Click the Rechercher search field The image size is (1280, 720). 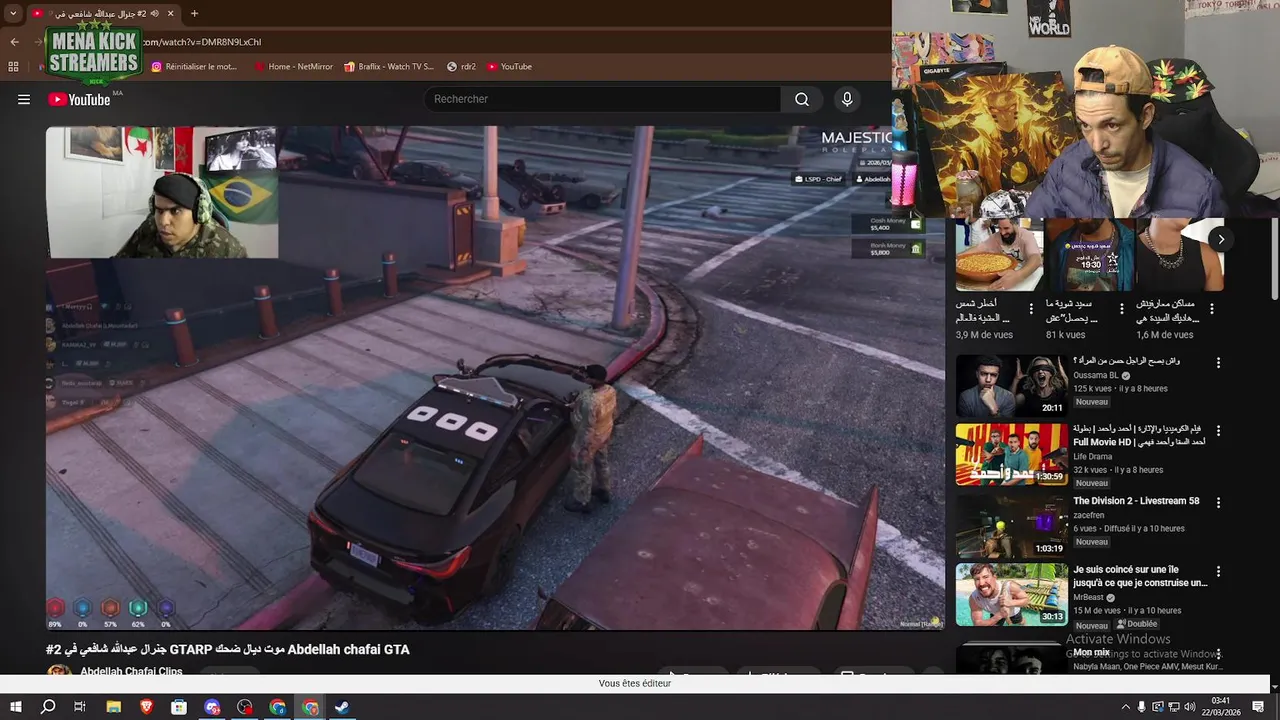(x=603, y=99)
